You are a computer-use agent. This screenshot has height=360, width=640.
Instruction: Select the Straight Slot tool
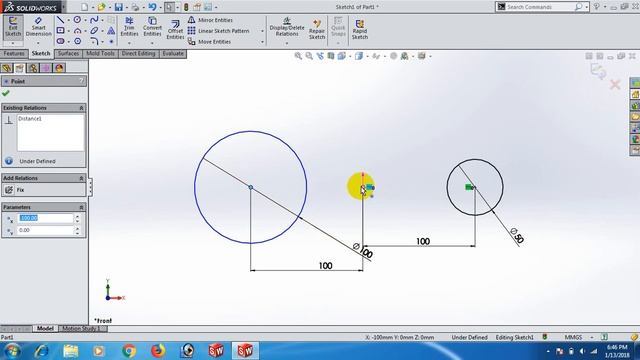(60, 41)
